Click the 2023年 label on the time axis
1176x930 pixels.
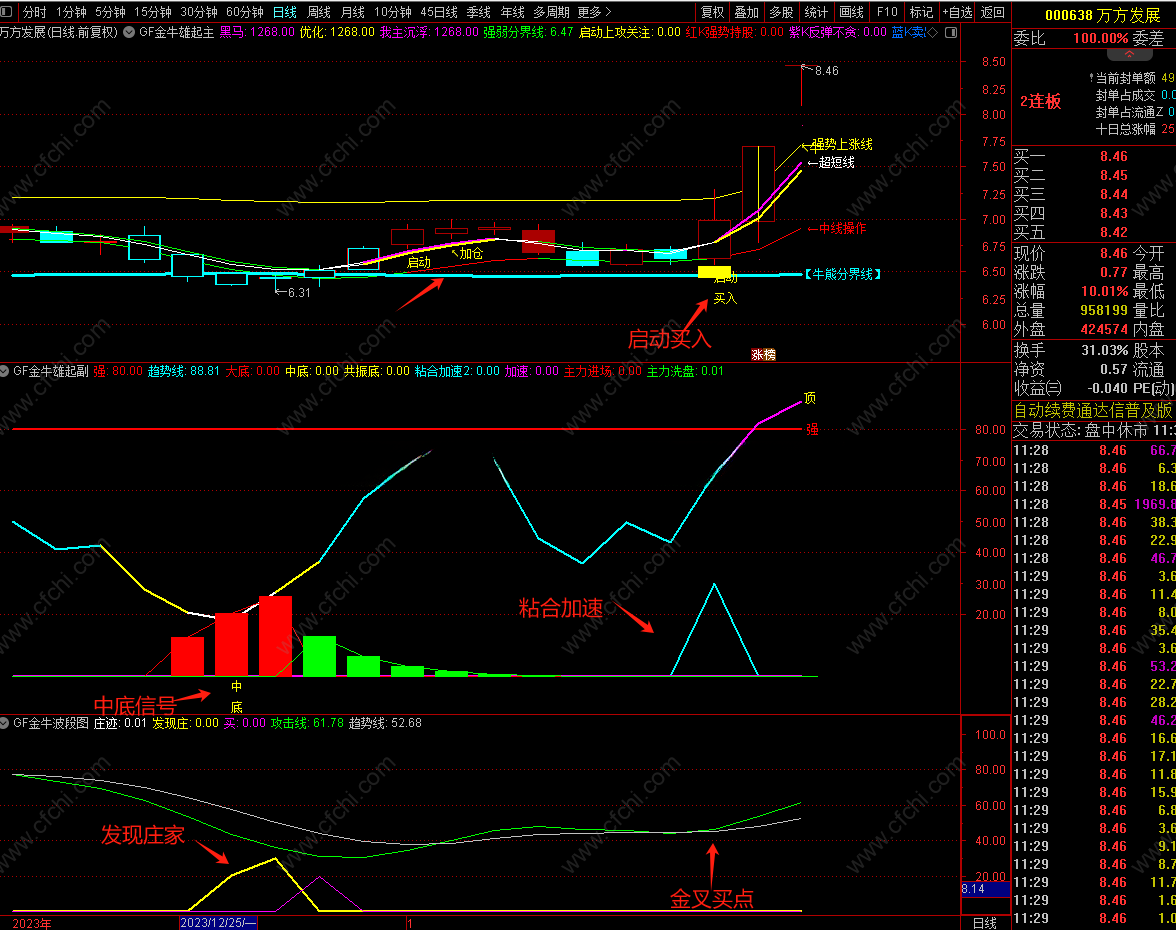click(x=32, y=923)
